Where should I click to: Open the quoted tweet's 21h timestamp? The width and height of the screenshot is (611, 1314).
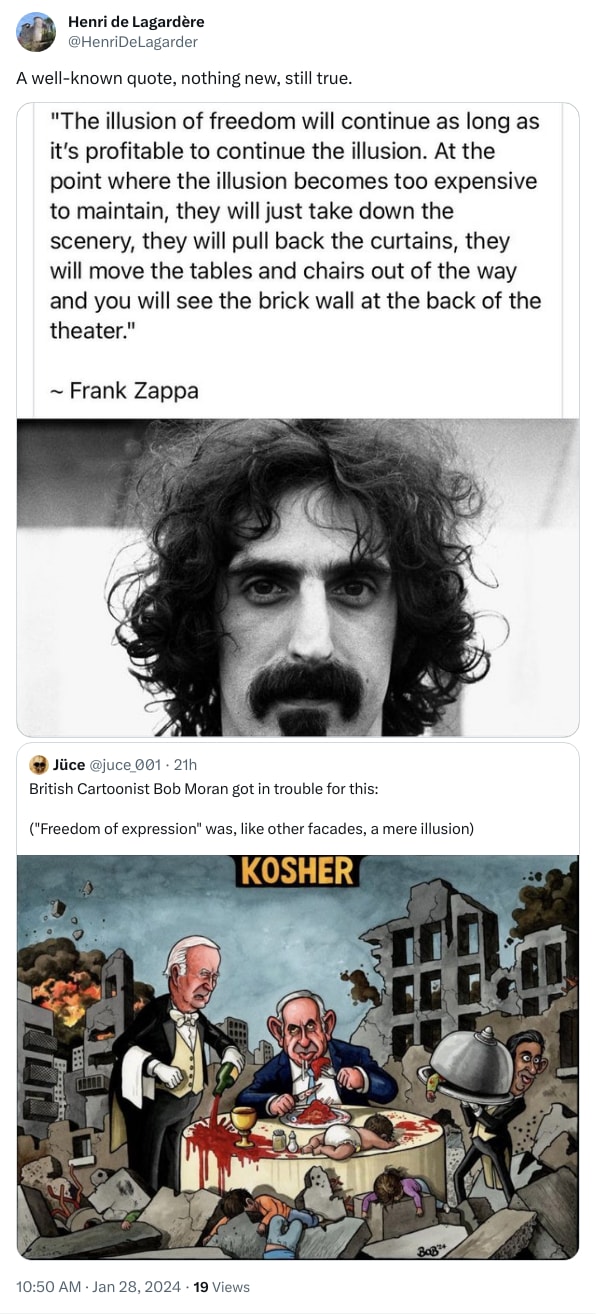tap(185, 765)
